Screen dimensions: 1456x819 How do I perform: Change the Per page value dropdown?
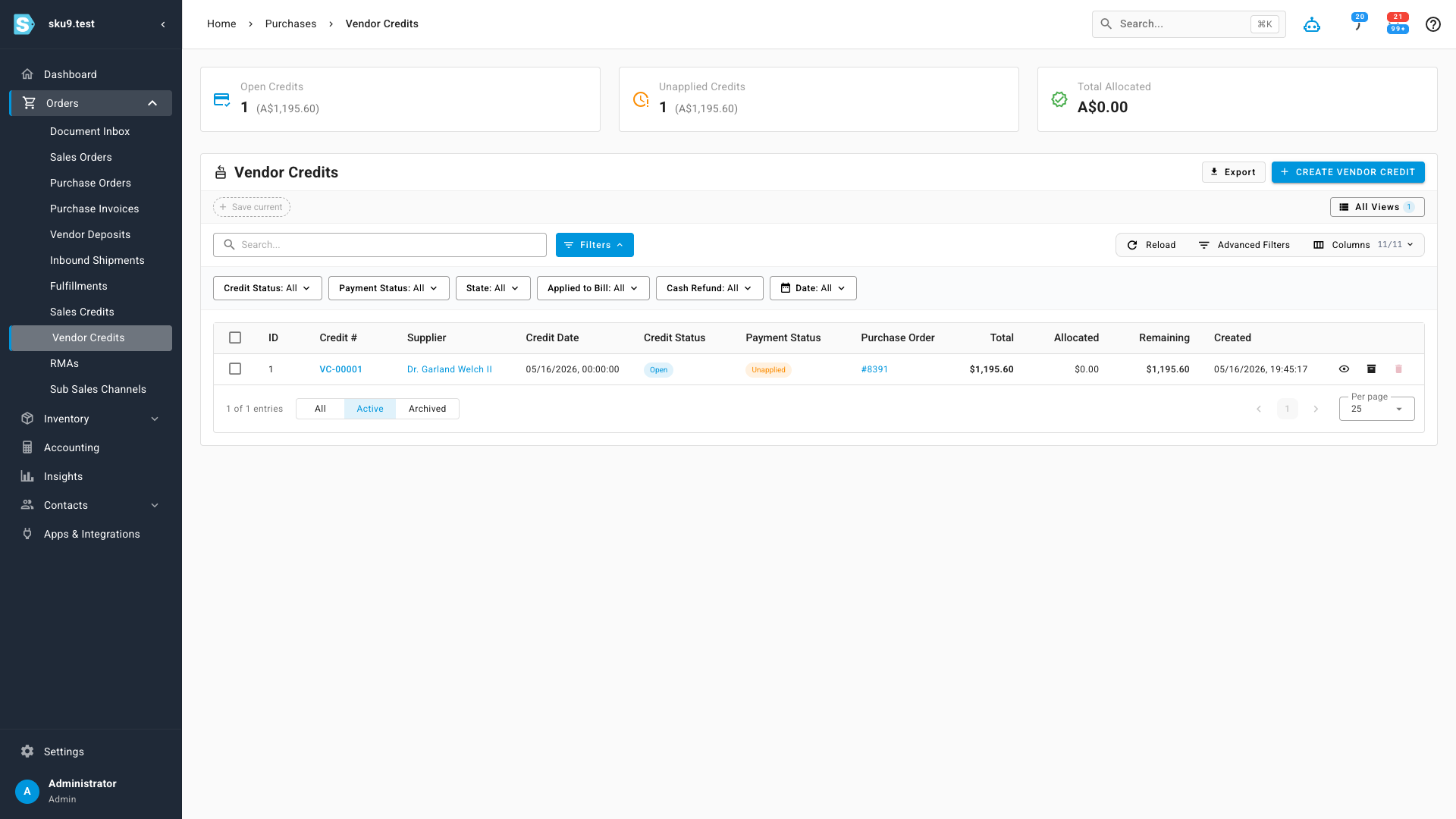pos(1377,409)
